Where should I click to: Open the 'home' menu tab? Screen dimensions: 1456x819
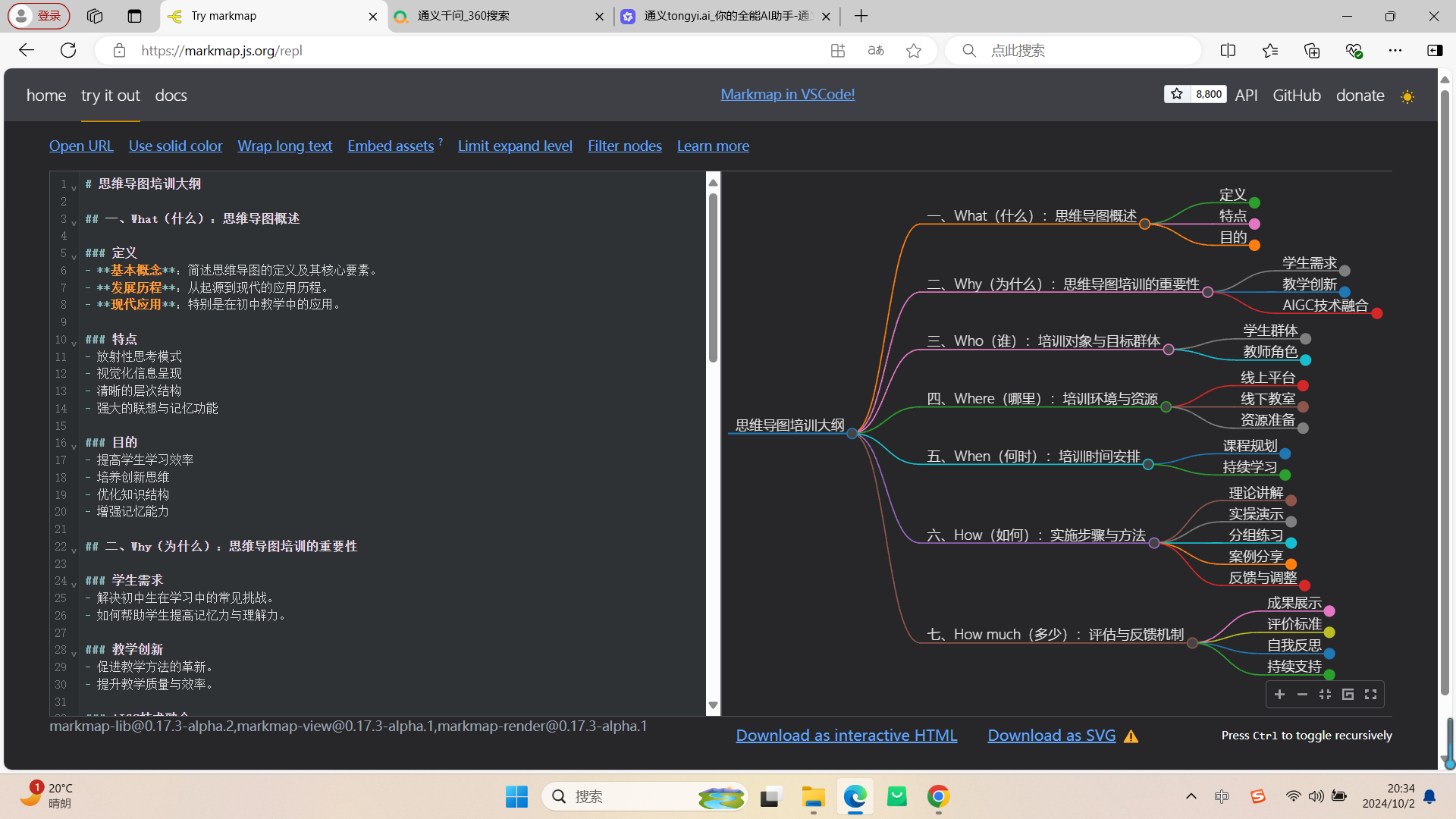[x=45, y=94]
